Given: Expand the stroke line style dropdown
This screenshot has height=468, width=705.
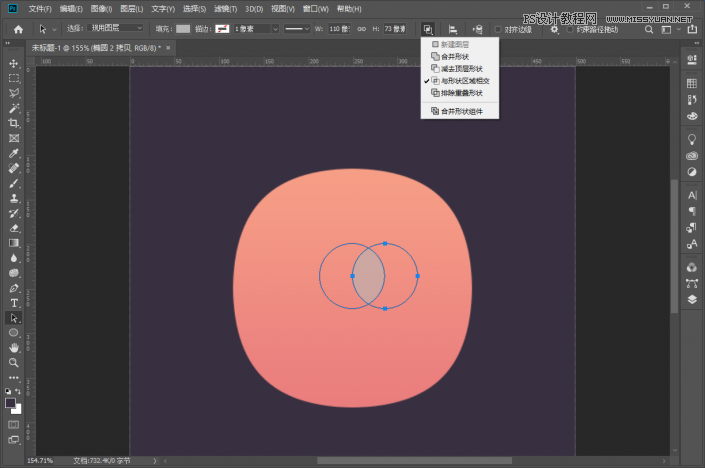Looking at the screenshot, I should 298,29.
